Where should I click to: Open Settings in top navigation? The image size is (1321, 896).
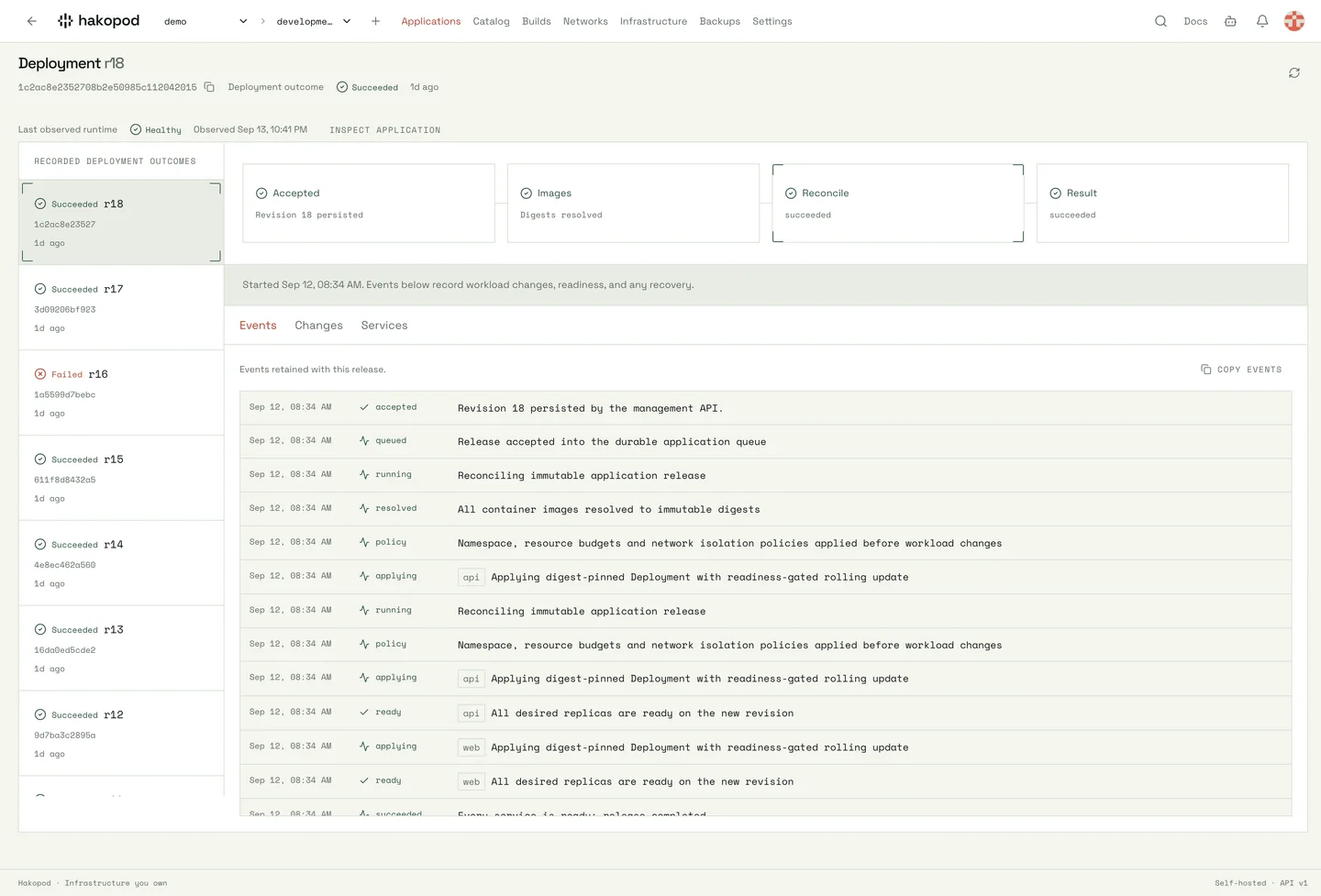[x=772, y=21]
